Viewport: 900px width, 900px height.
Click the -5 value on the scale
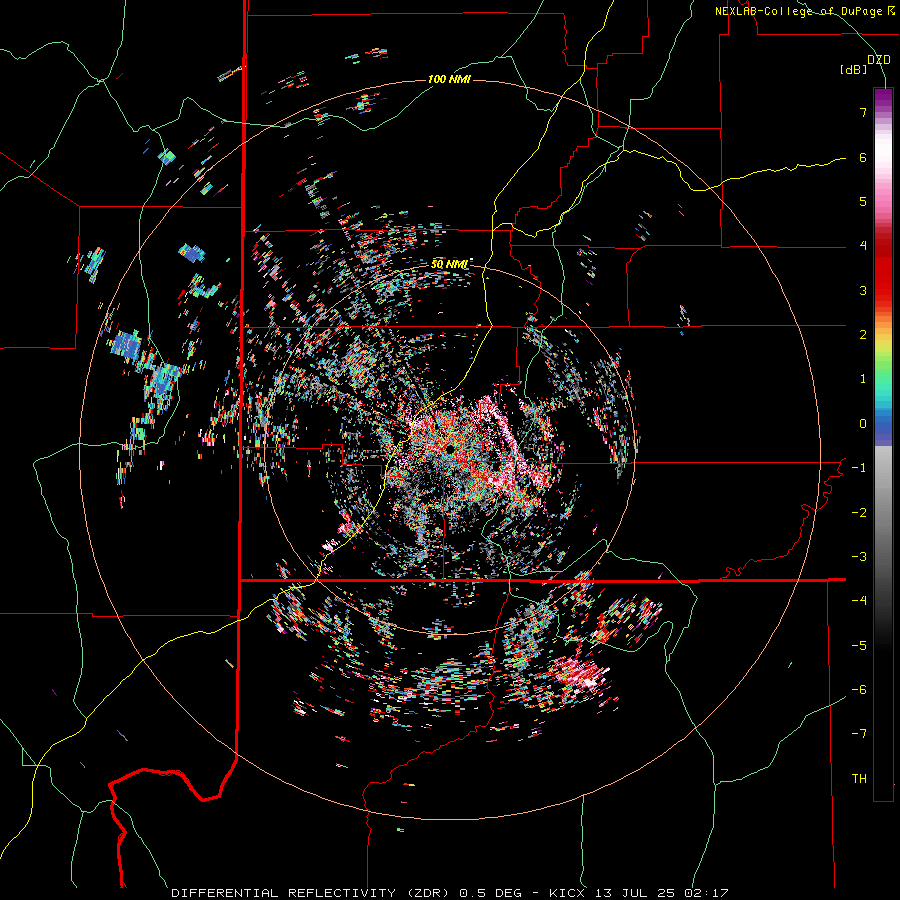tap(859, 646)
